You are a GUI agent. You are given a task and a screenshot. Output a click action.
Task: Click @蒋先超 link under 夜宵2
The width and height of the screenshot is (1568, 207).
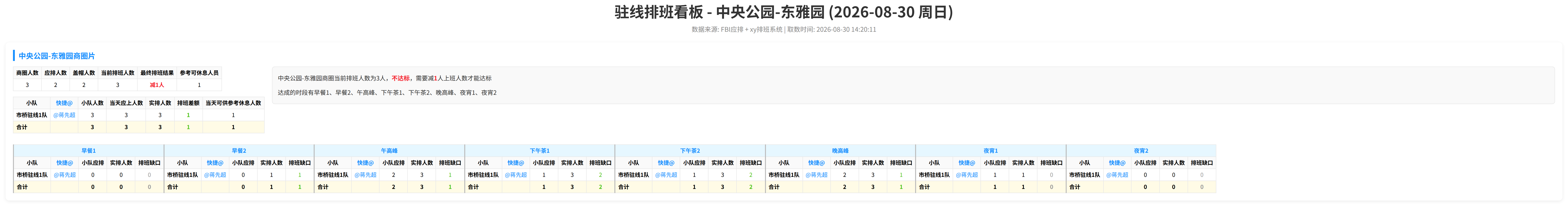point(1117,175)
